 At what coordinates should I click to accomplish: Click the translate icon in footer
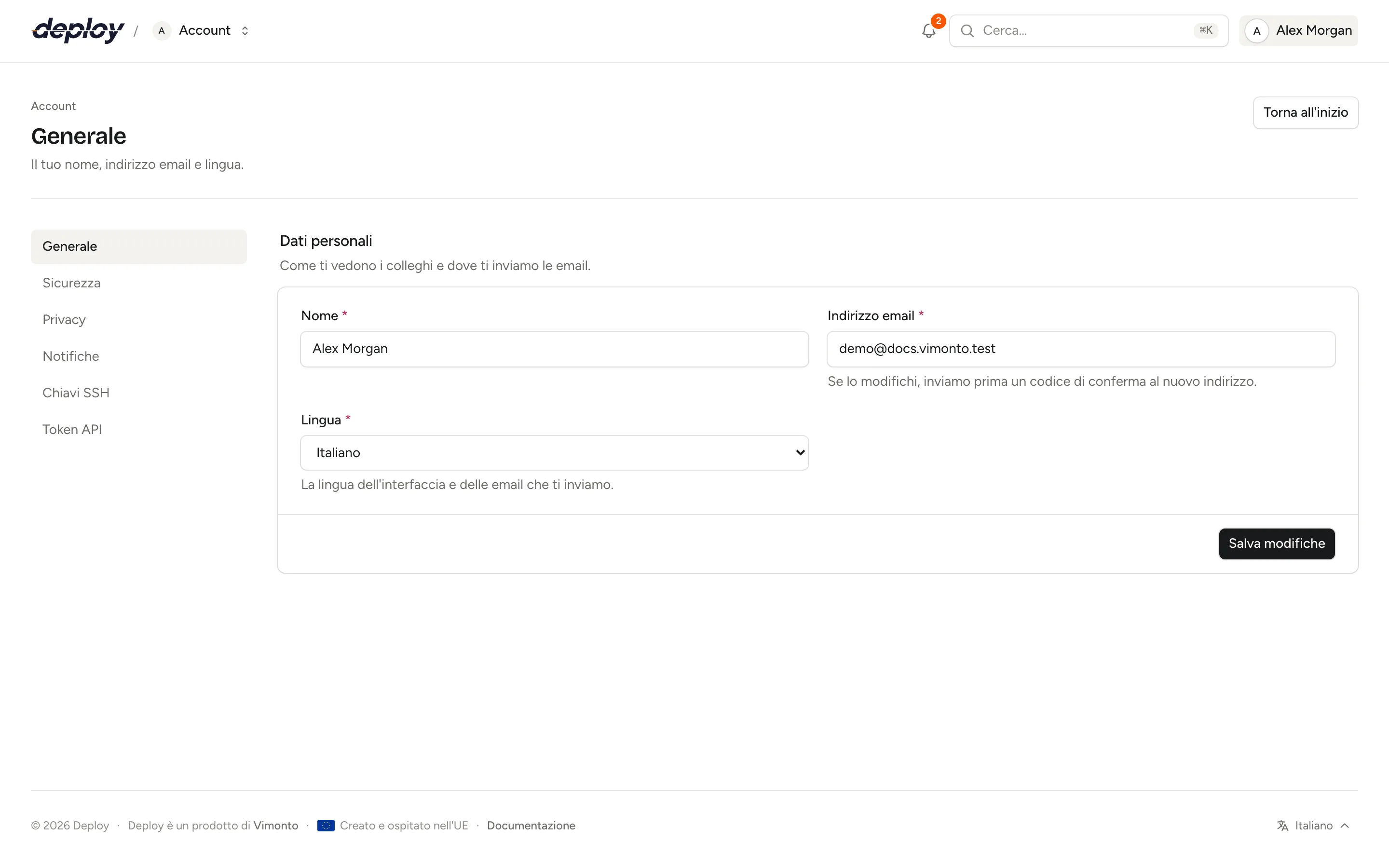tap(1282, 826)
